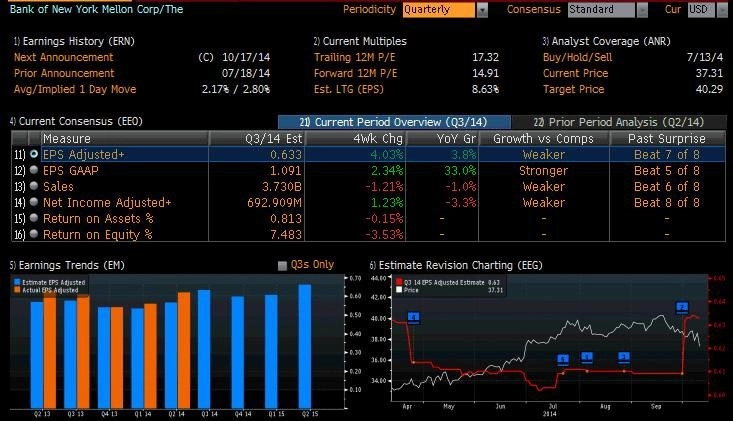Click the April estimate revision marker
This screenshot has width=733, height=421.
coord(414,318)
